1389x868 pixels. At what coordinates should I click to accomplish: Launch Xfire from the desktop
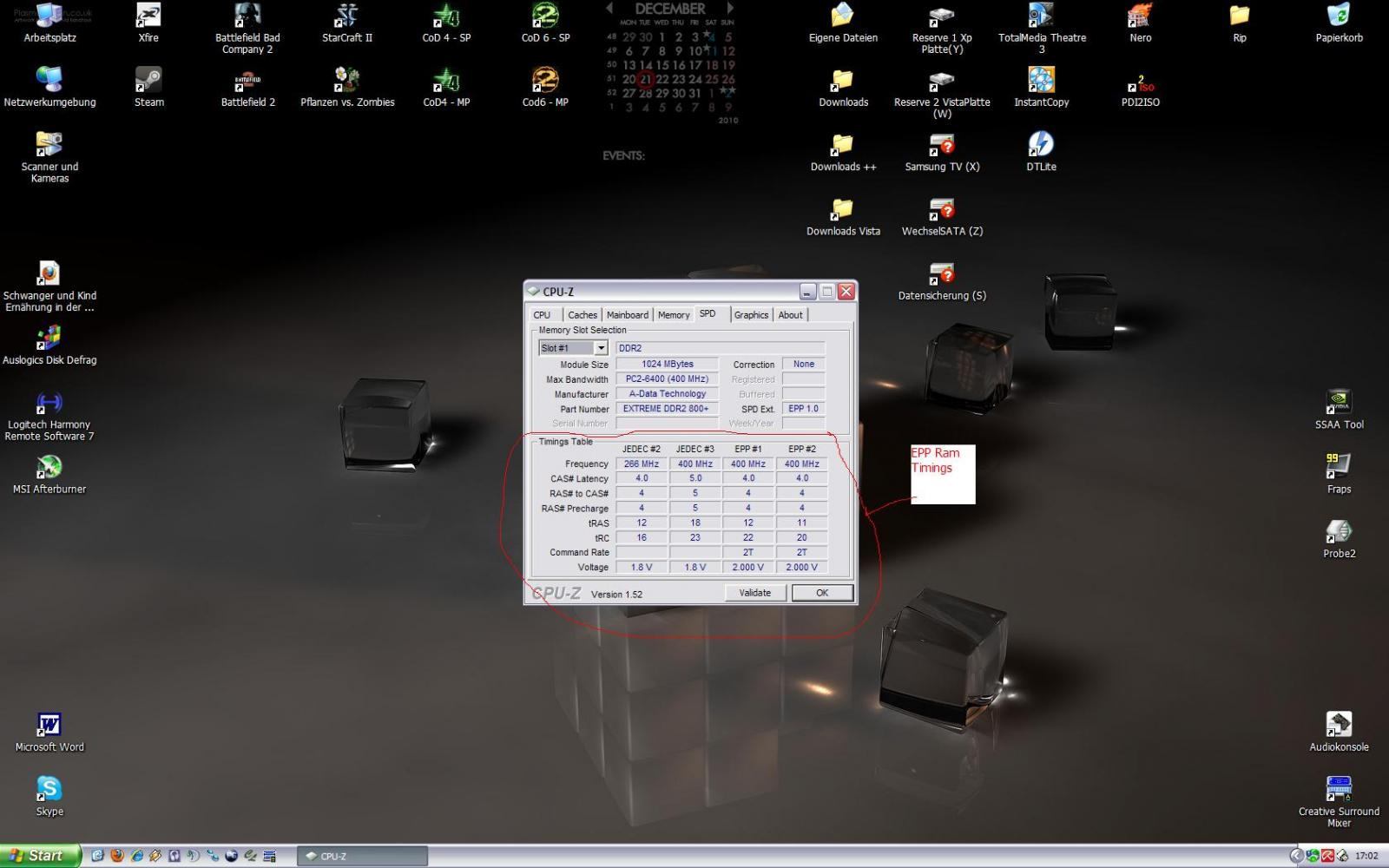click(148, 23)
